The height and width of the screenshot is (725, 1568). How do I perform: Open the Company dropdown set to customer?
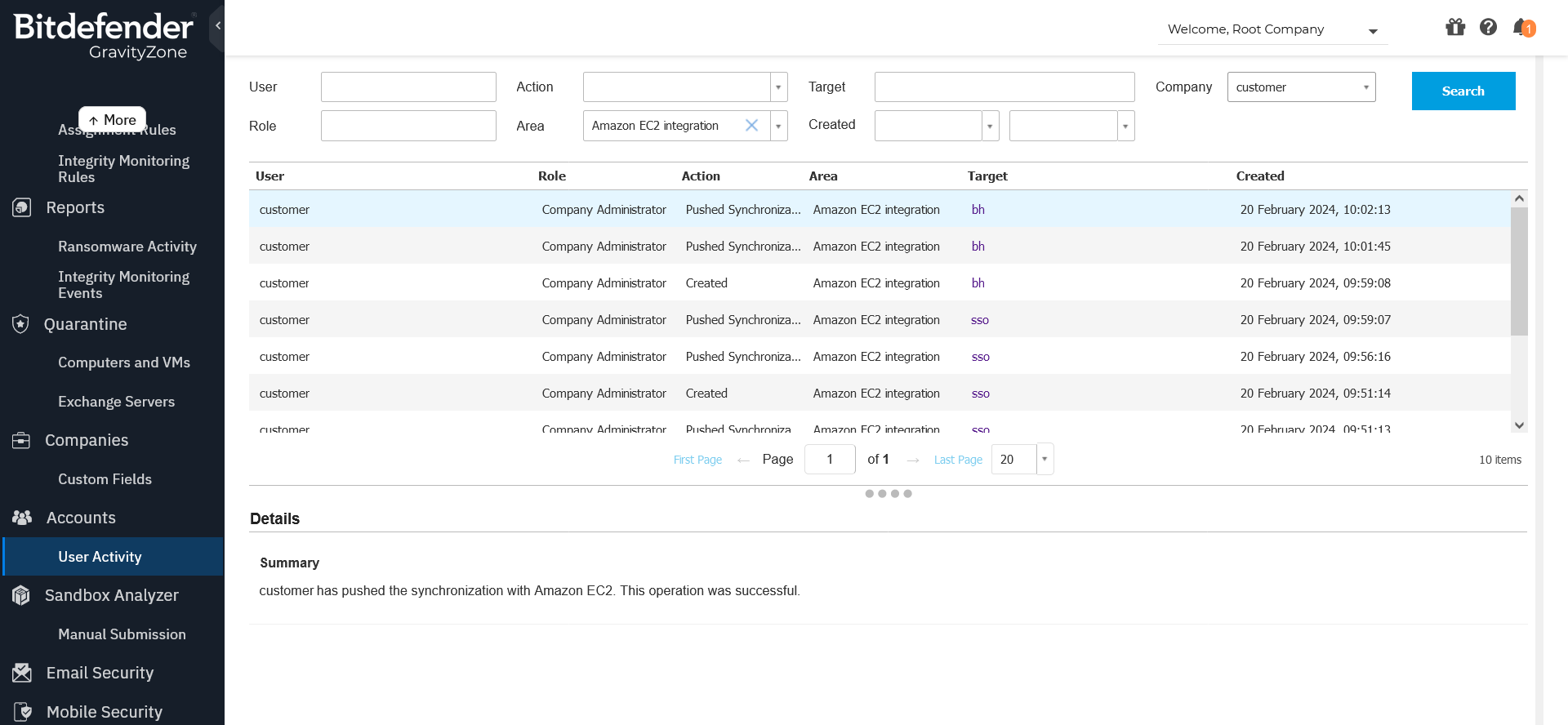1302,87
